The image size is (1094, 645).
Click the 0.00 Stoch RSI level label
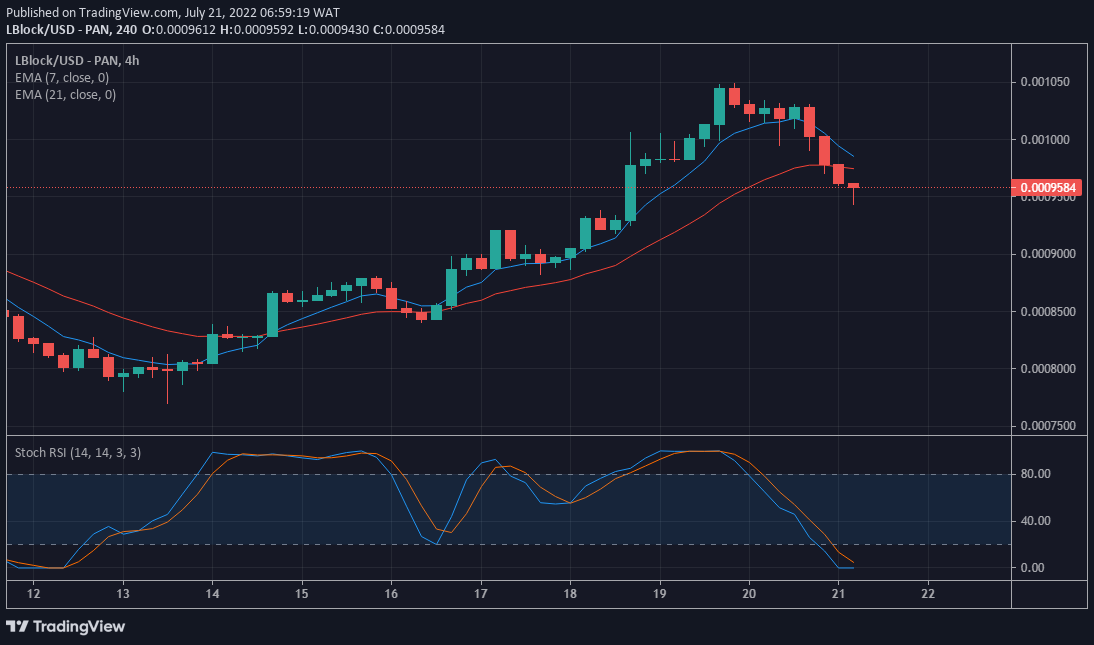1033,568
